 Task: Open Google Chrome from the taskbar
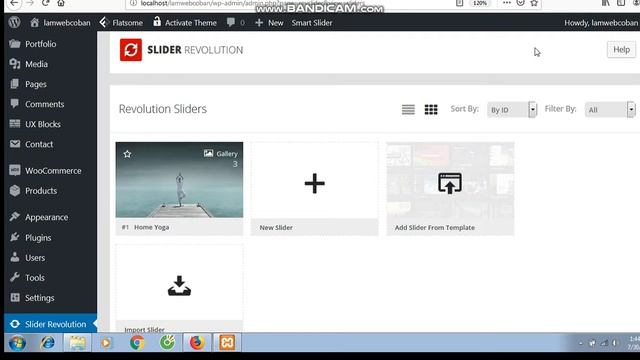click(137, 343)
